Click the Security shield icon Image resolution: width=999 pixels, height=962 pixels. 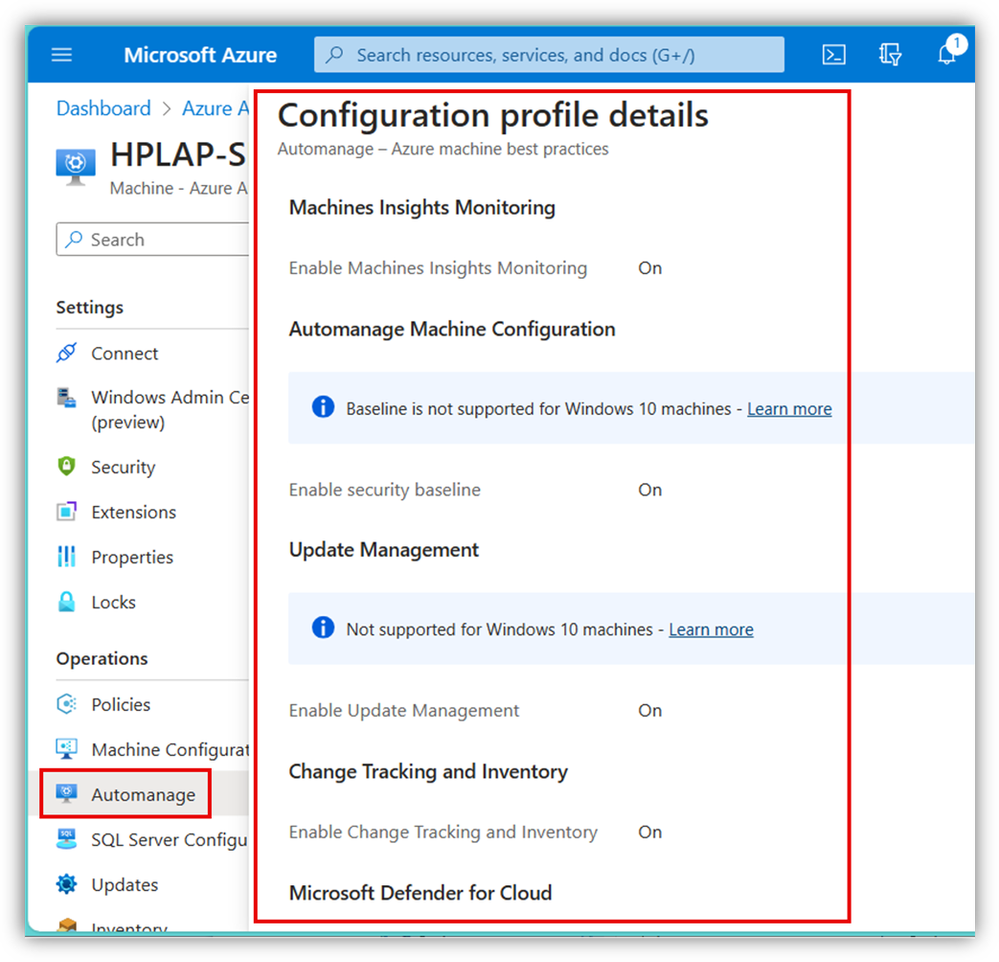(67, 466)
